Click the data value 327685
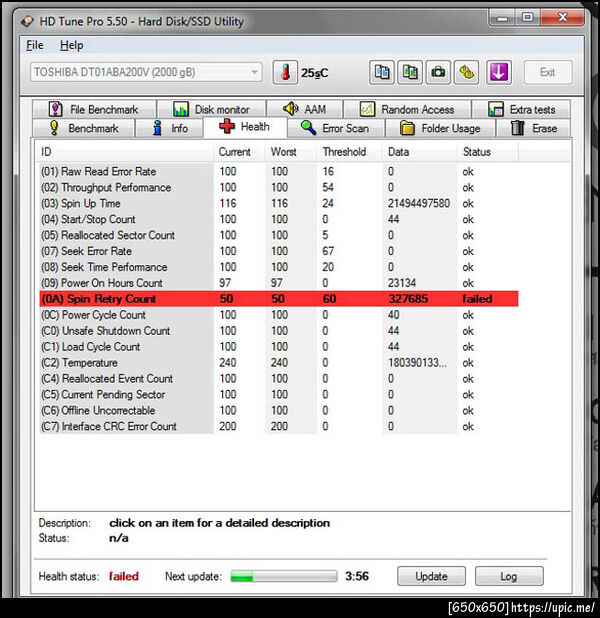This screenshot has height=618, width=600. [x=408, y=299]
